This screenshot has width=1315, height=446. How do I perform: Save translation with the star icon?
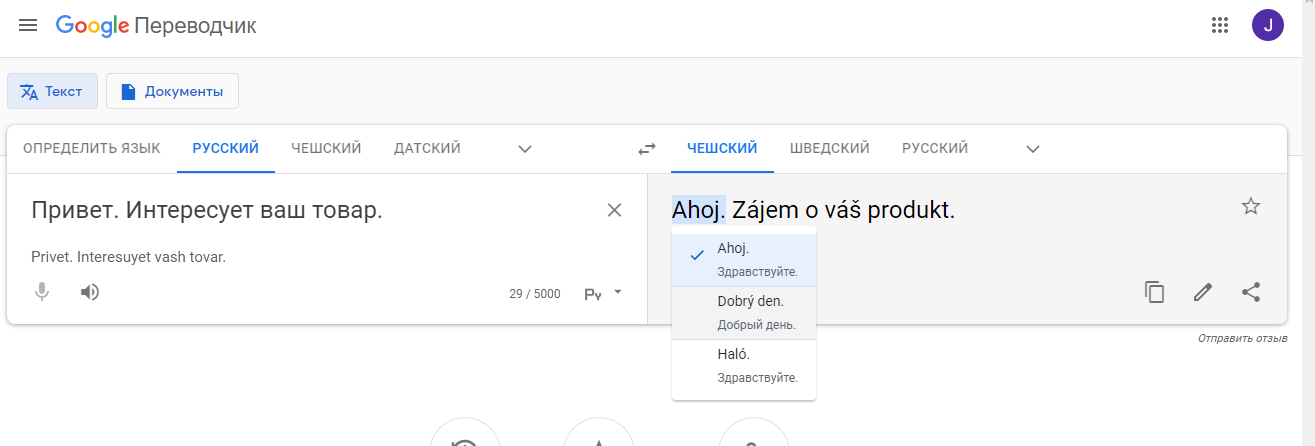1250,207
